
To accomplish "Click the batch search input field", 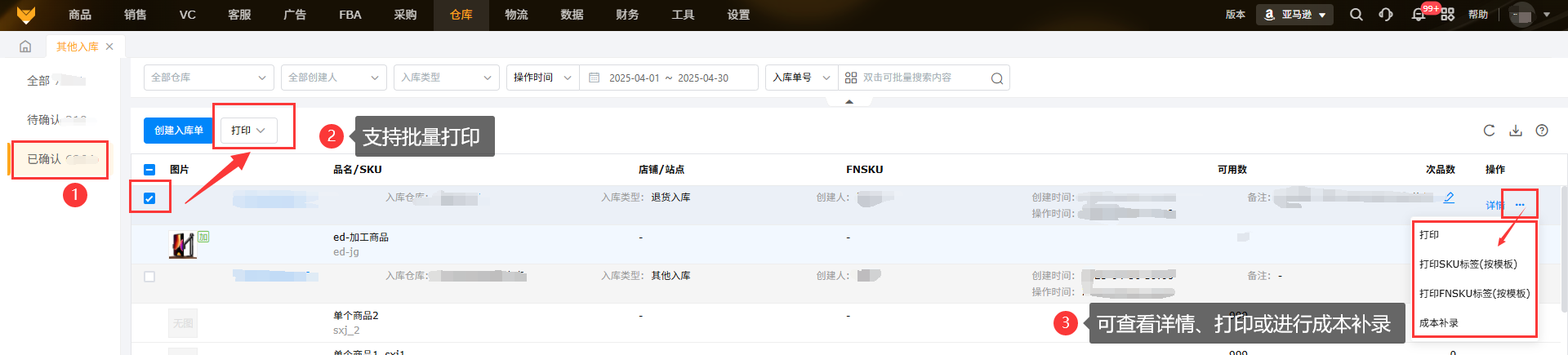I will coord(923,78).
